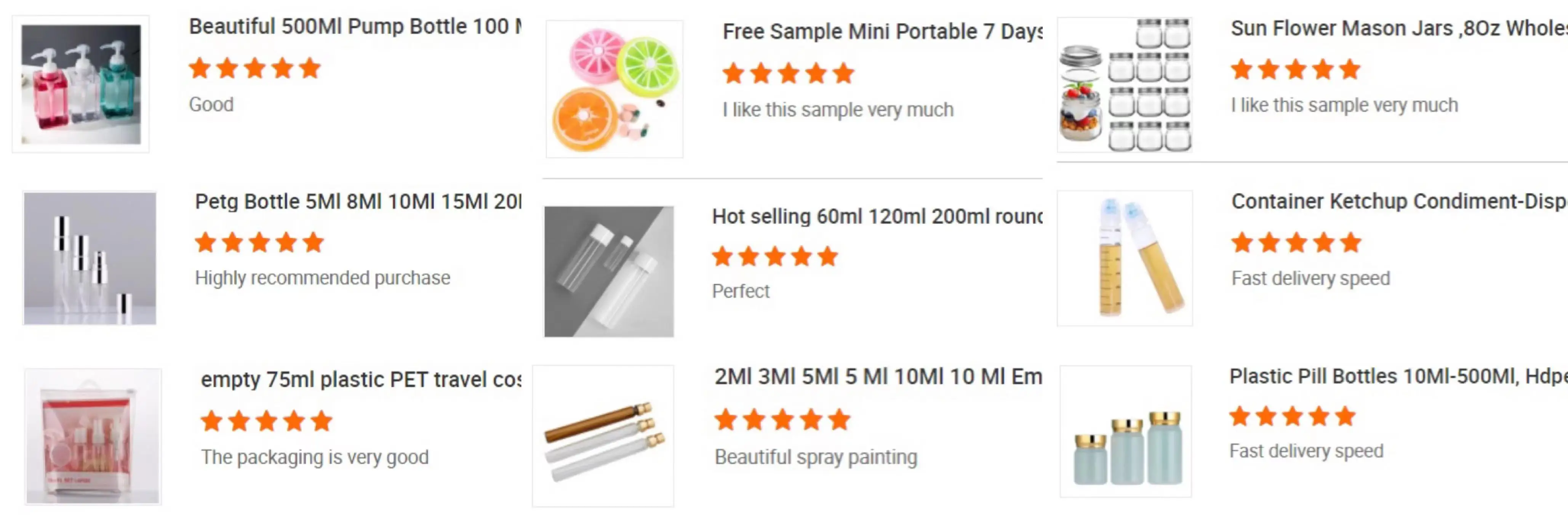Select the gold-capped pill bottles thumbnail

click(x=1126, y=431)
